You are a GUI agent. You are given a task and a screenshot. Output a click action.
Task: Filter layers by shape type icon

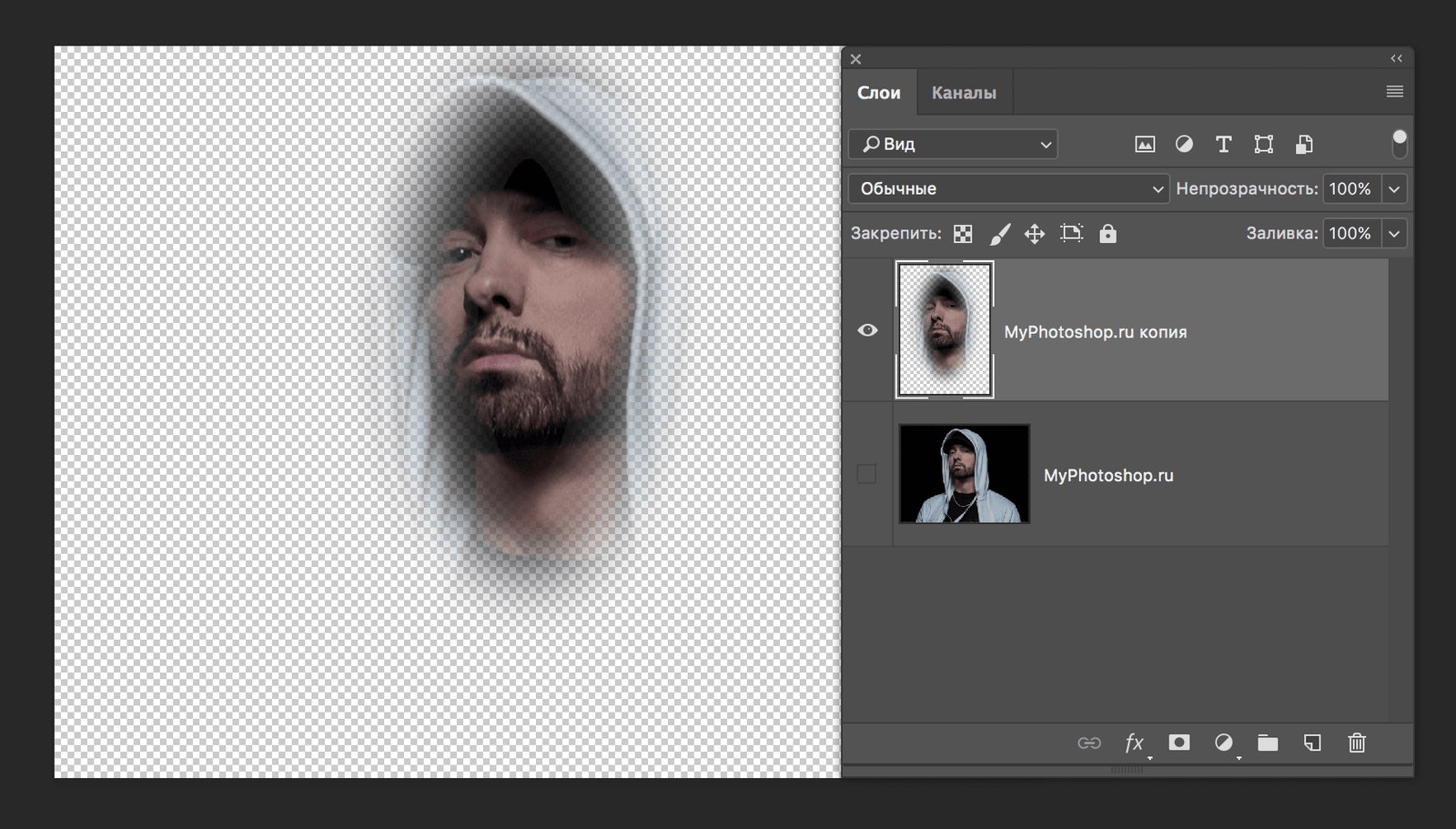point(1263,144)
